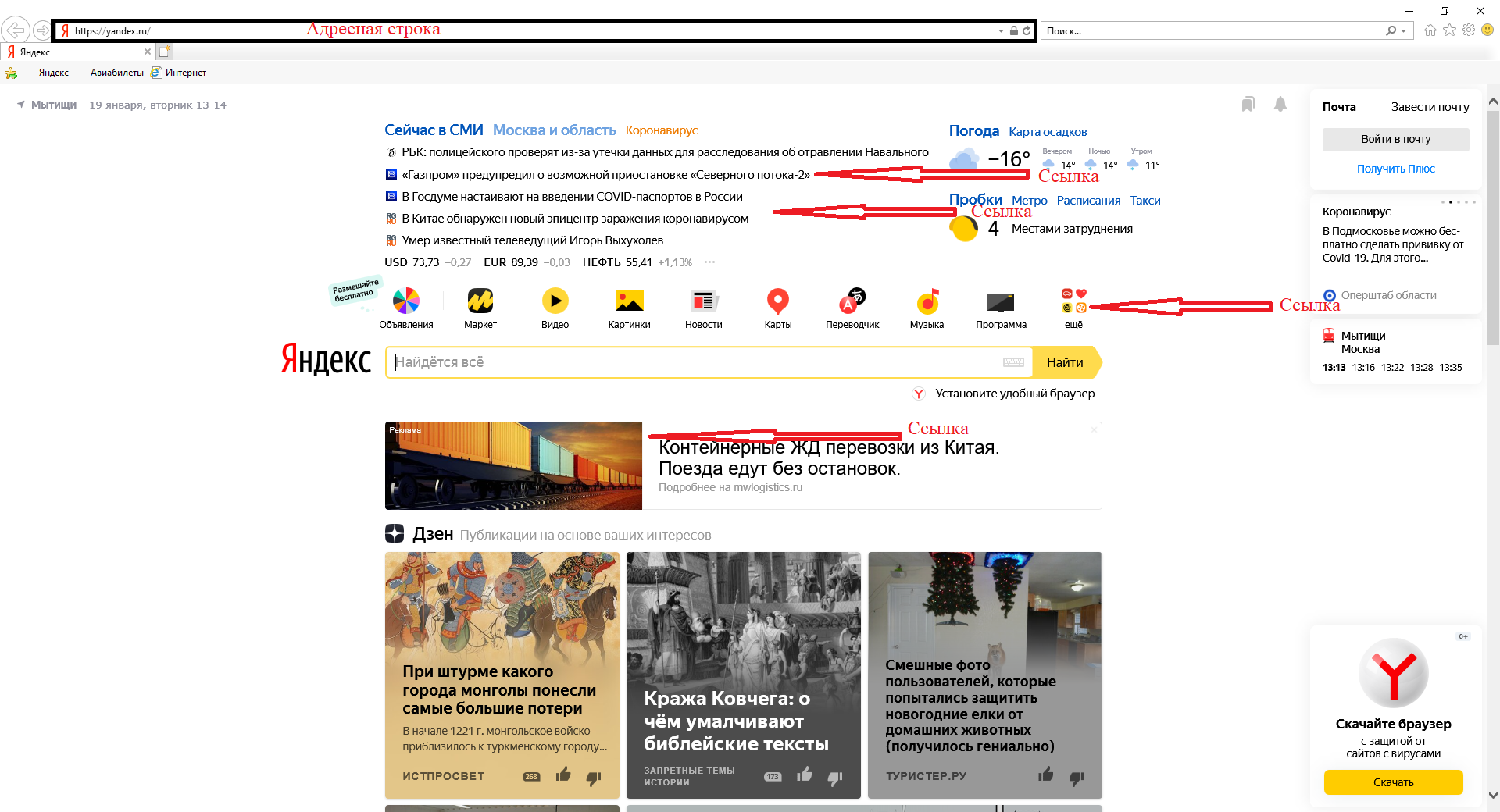Screen dimensions: 1500x812
Task: Click the notifications bell icon
Action: click(x=1280, y=105)
